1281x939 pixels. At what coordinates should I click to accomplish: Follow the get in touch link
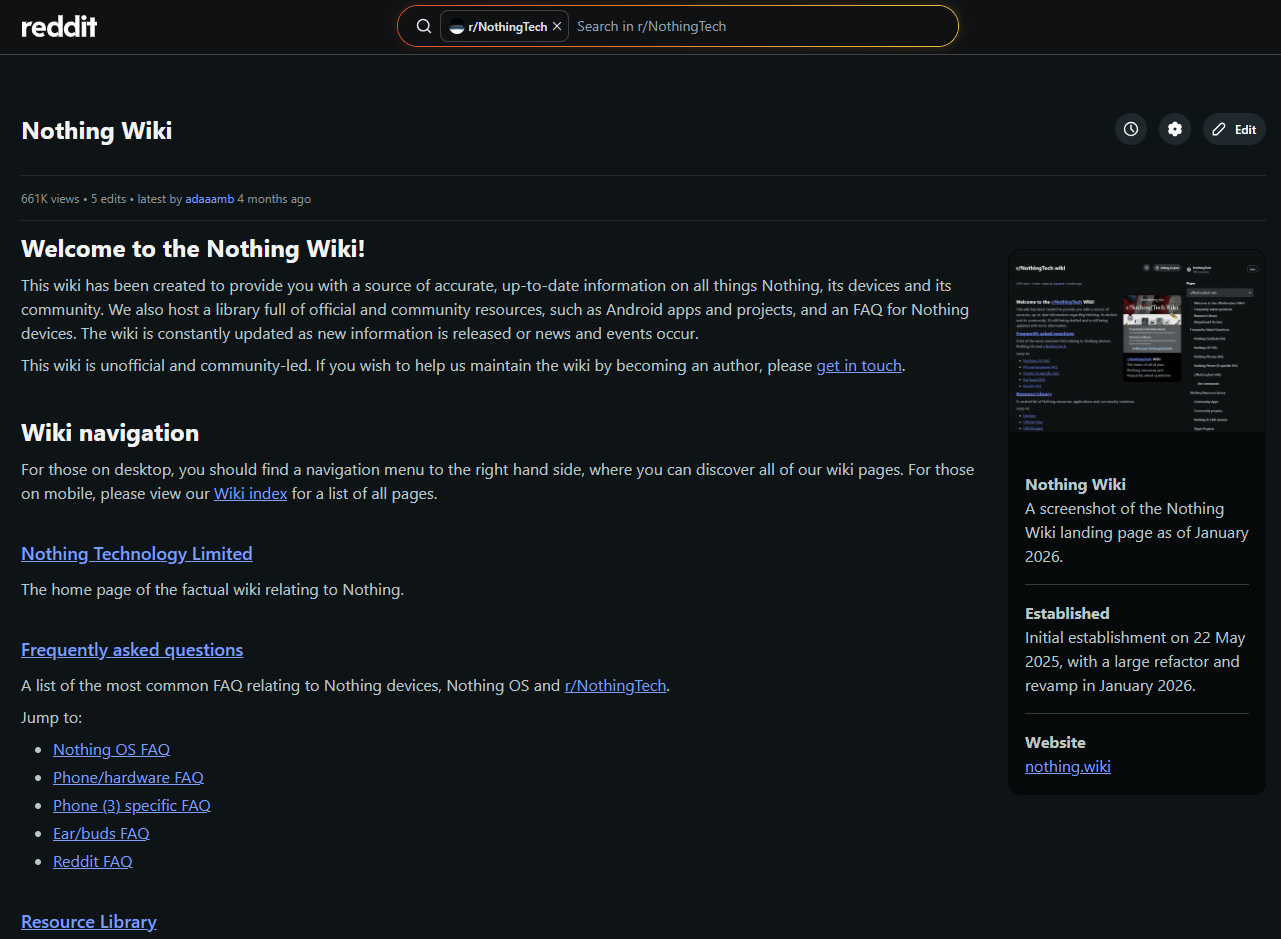859,366
